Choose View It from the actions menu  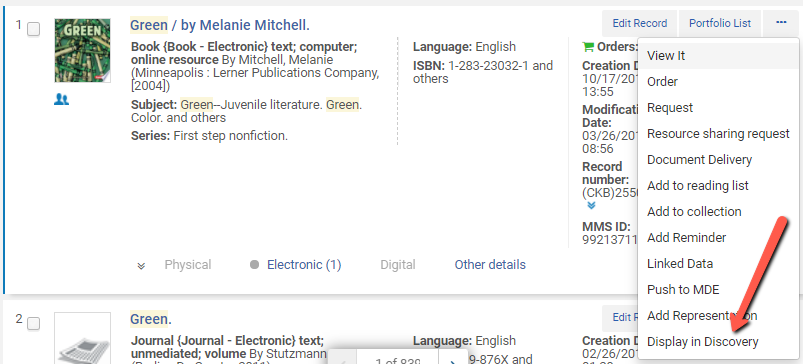point(719,56)
